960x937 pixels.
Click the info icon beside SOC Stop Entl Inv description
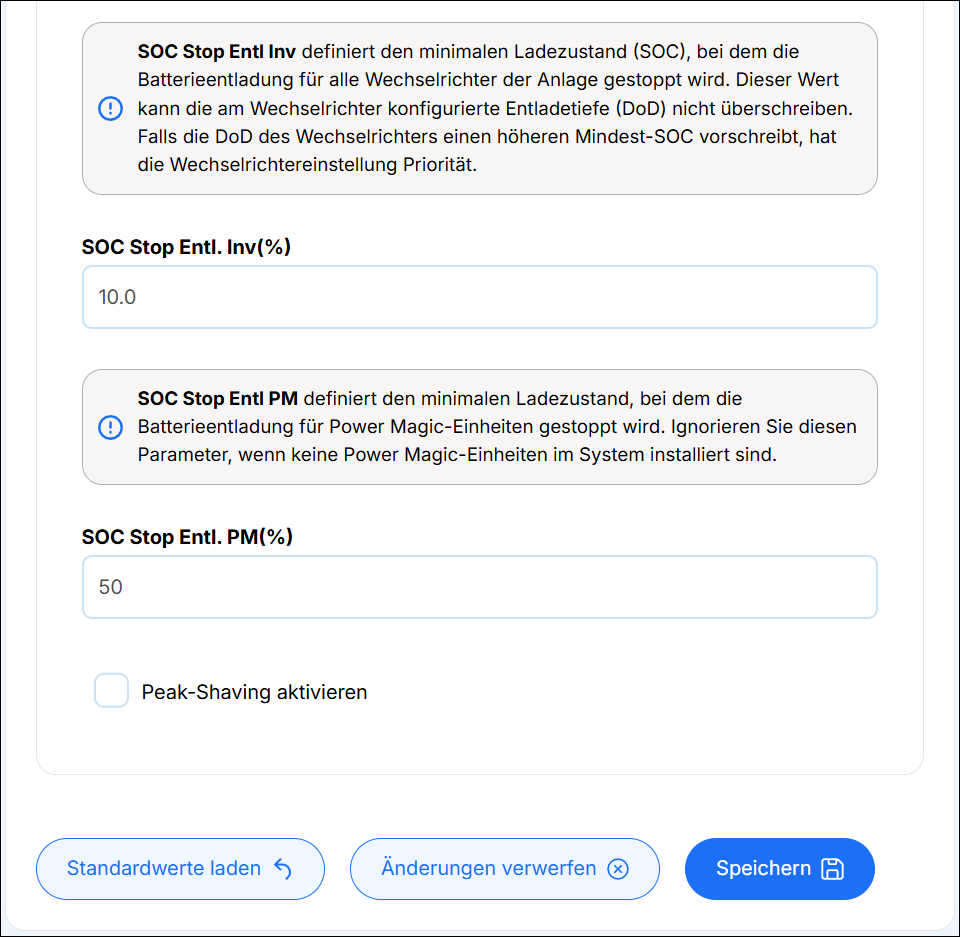[x=110, y=108]
